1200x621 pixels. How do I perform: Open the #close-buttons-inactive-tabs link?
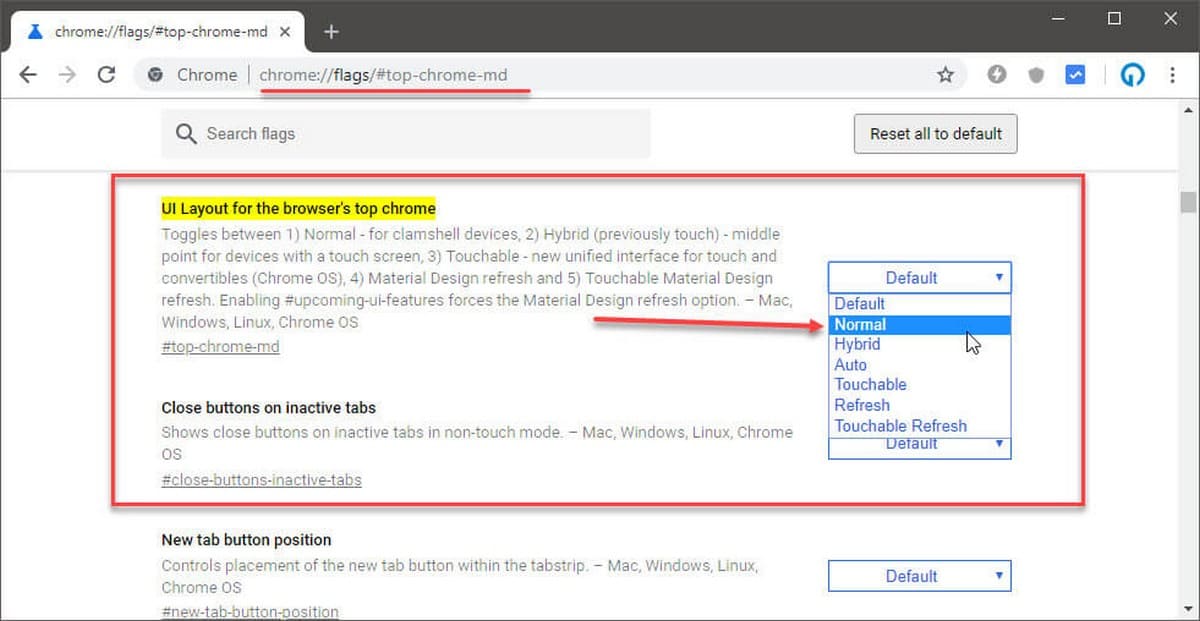(x=261, y=480)
